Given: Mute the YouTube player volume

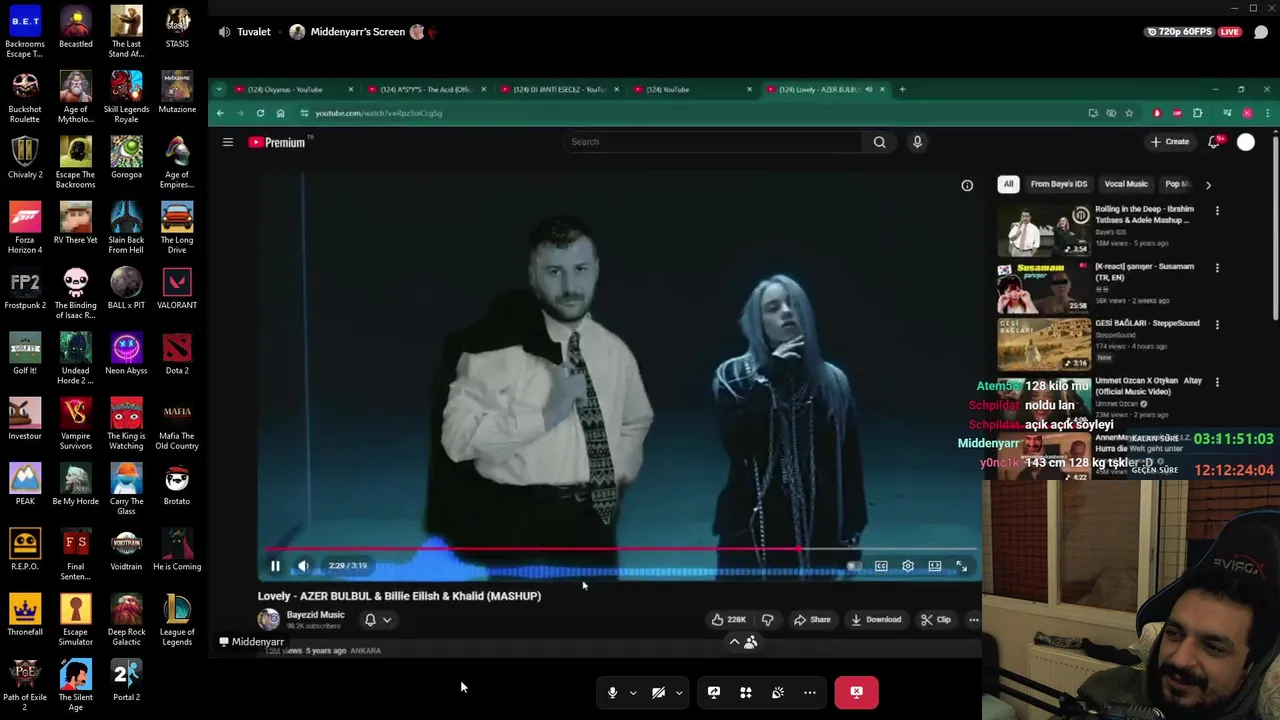Looking at the screenshot, I should (303, 566).
